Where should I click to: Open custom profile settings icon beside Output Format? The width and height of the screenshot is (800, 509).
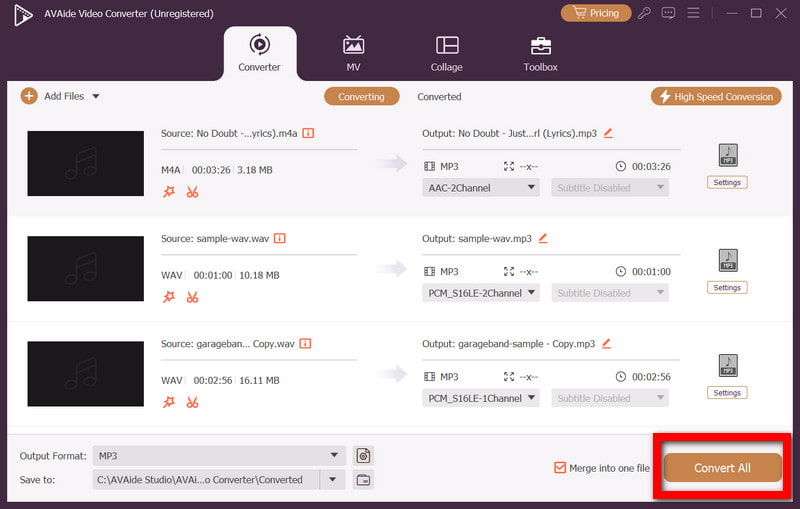[363, 455]
